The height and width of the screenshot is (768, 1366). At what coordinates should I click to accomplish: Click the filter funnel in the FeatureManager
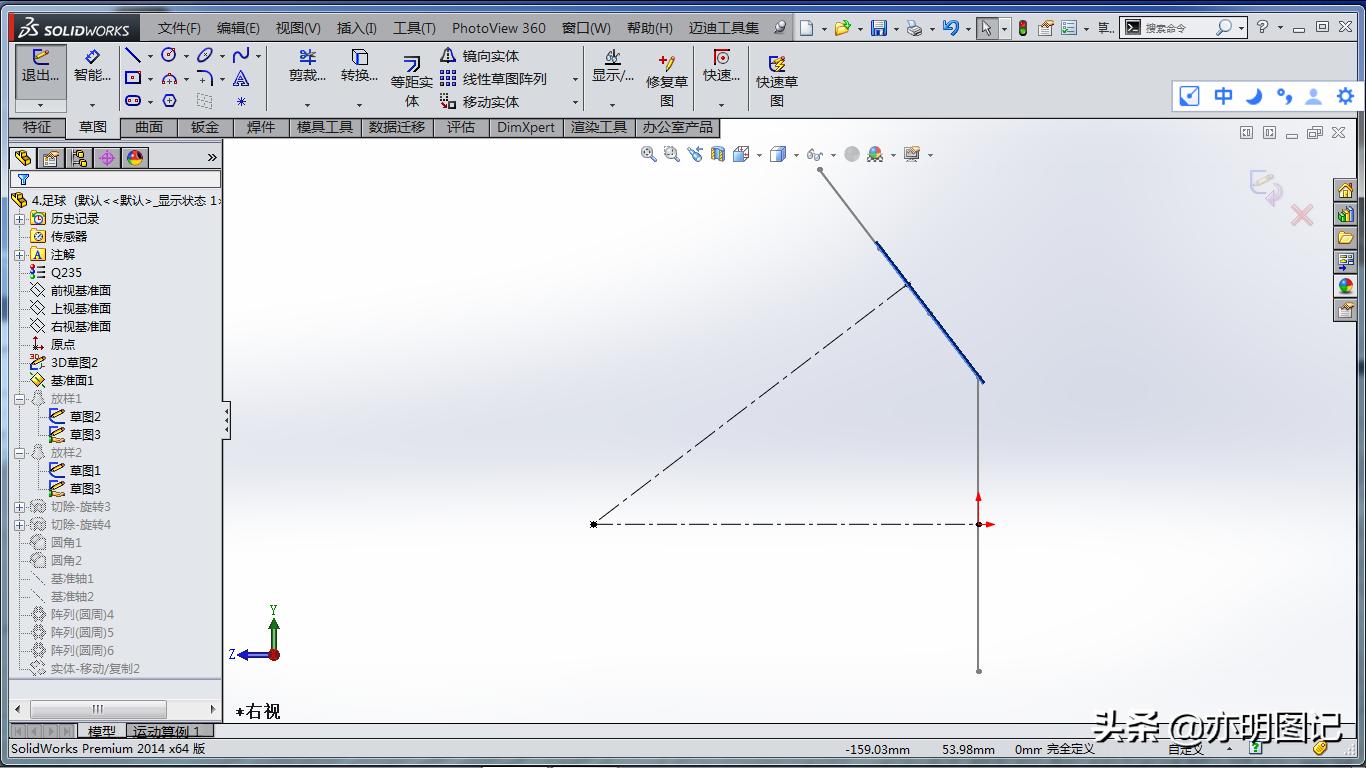tap(22, 179)
